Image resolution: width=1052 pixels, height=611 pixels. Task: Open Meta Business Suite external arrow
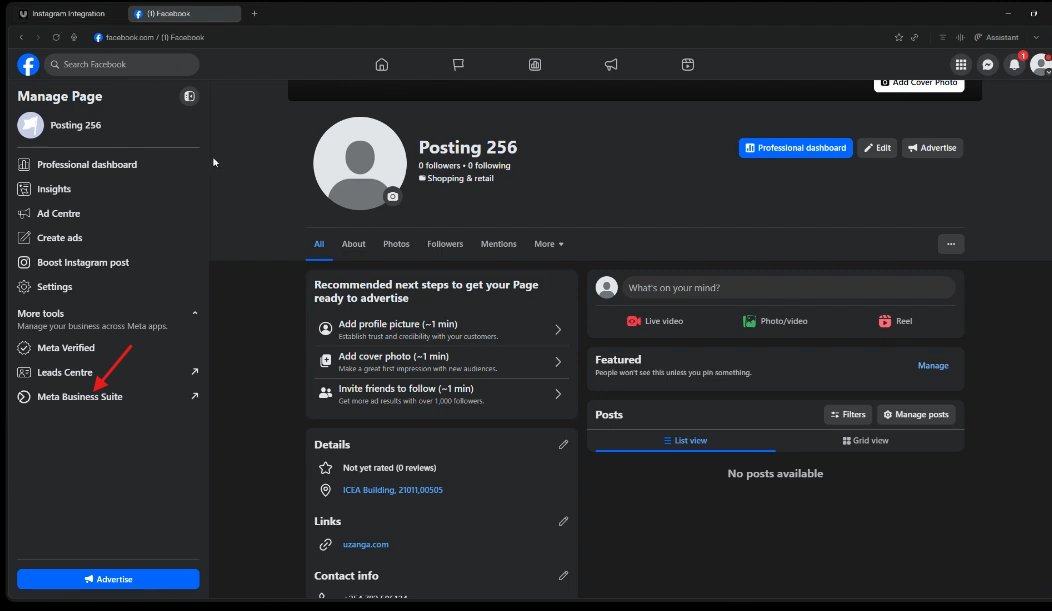click(195, 396)
